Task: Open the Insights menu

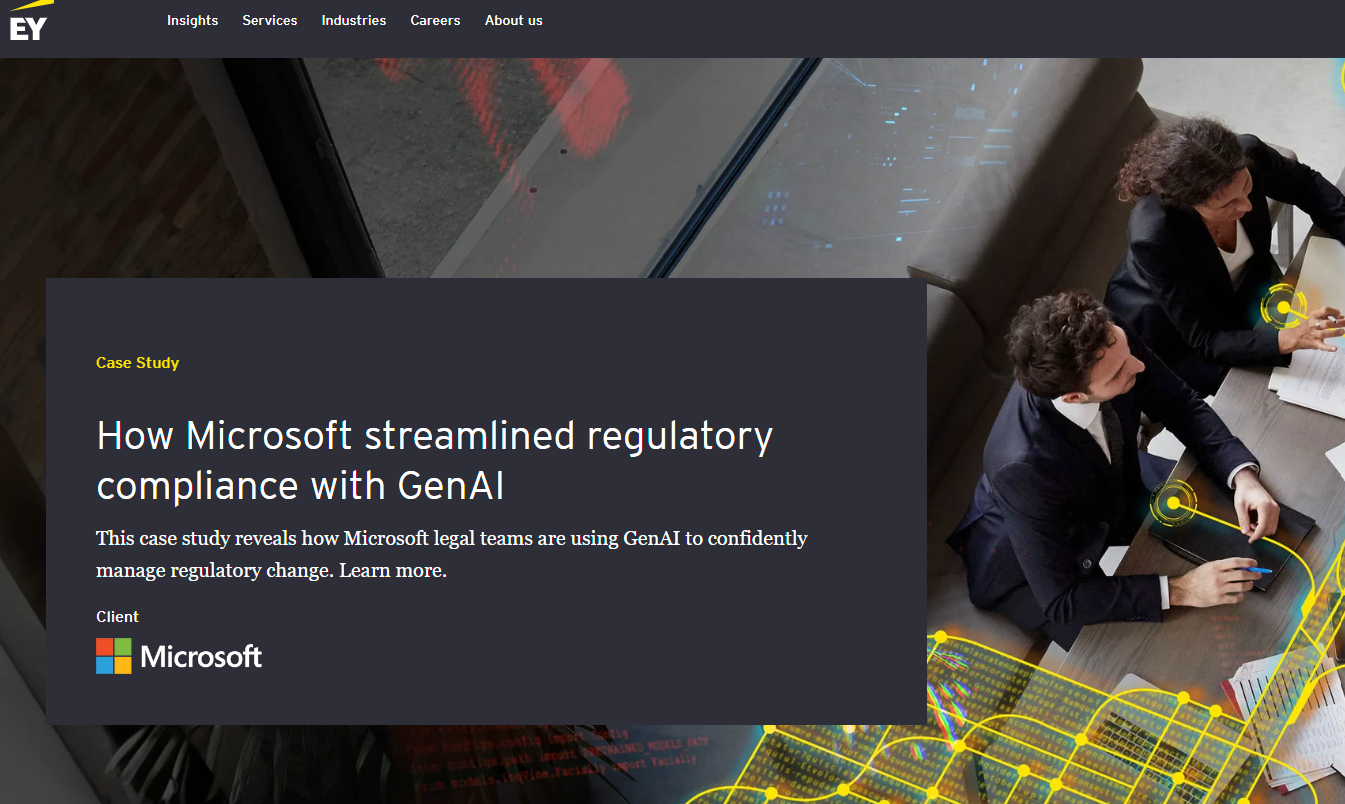Action: [x=192, y=20]
